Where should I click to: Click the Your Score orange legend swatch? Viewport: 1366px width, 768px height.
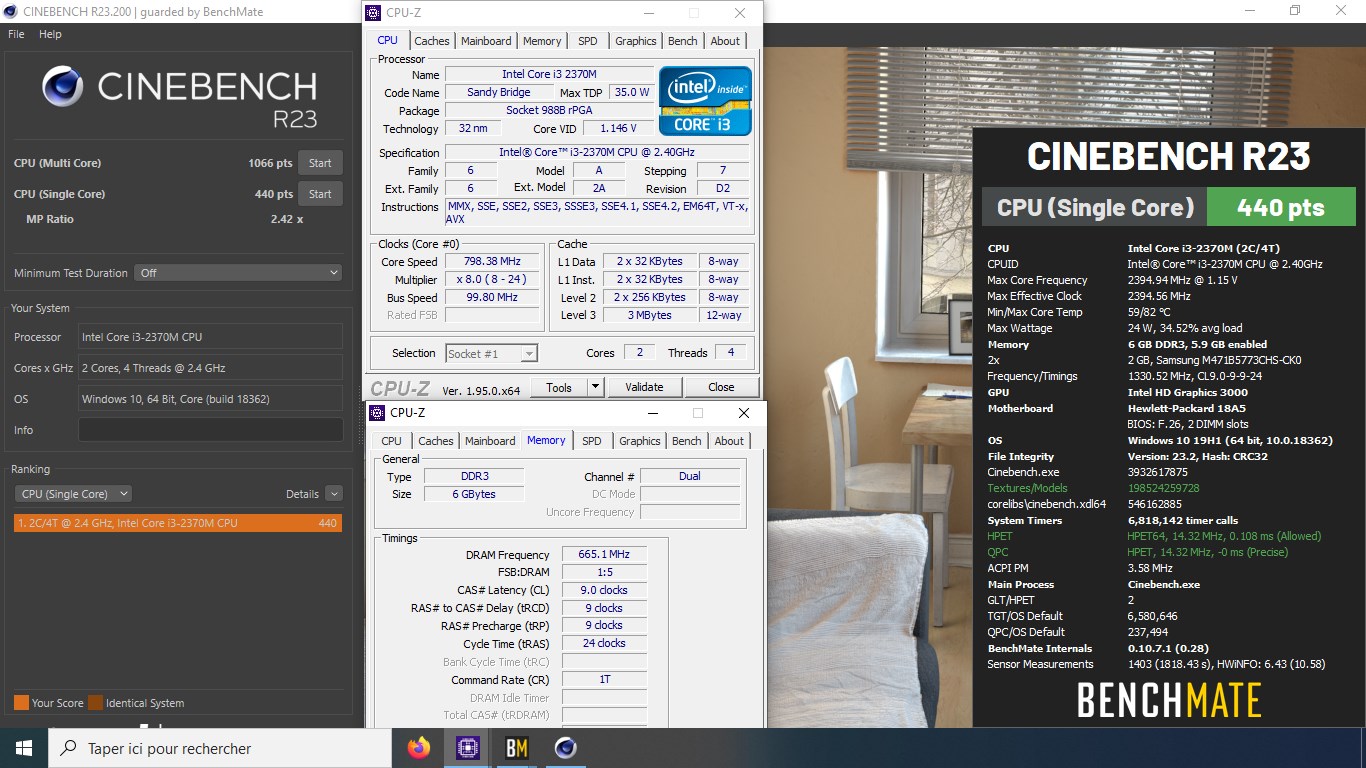click(x=21, y=703)
